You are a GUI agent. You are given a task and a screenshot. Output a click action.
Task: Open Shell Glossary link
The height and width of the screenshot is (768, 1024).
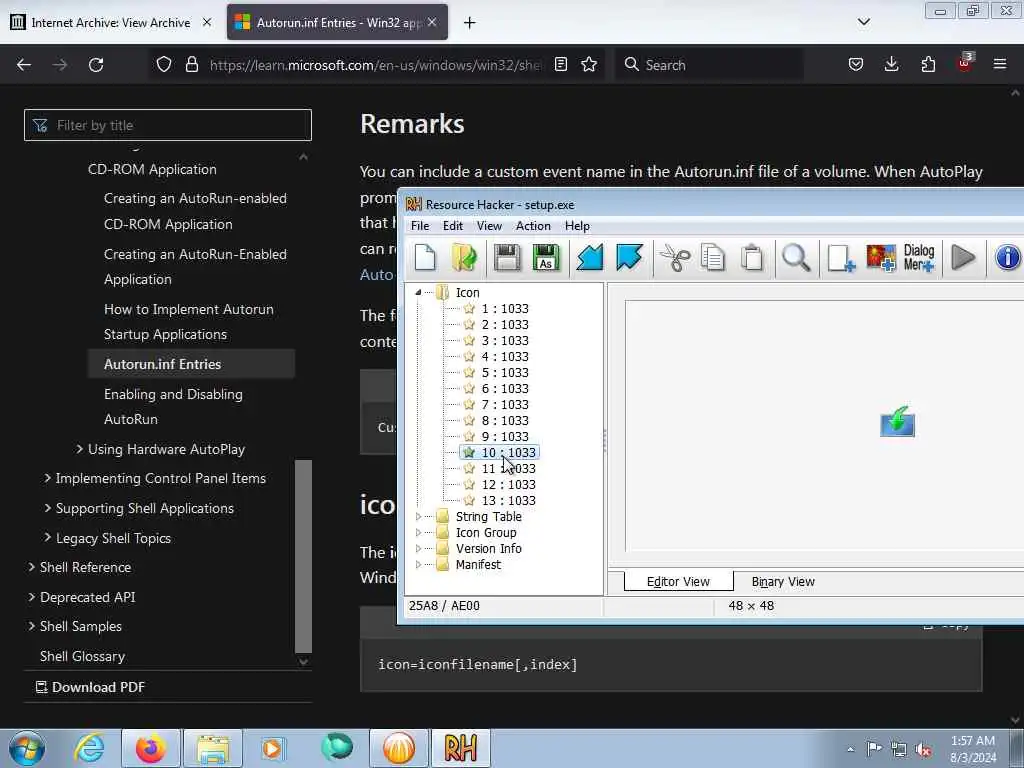tap(82, 656)
